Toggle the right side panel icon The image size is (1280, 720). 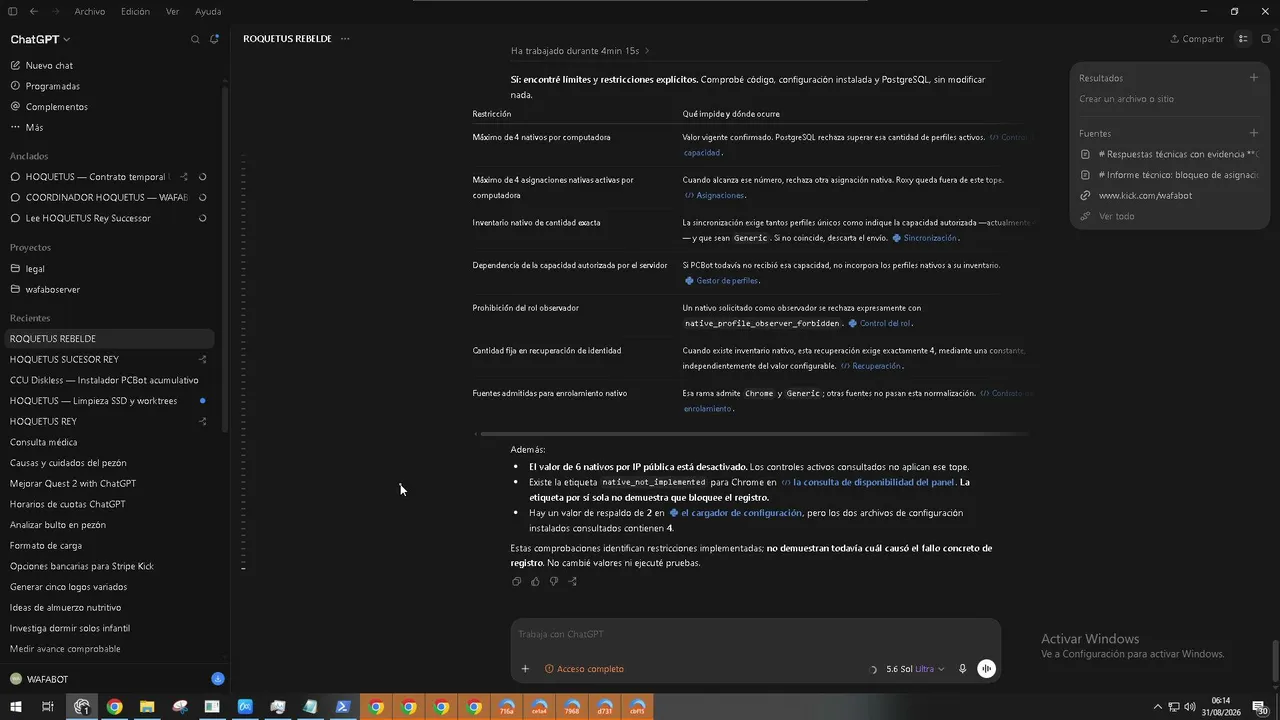pos(1266,39)
